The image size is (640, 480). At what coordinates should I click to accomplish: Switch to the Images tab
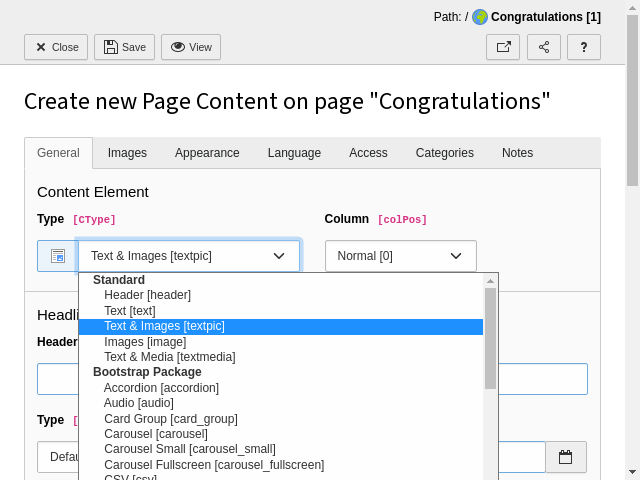click(127, 153)
